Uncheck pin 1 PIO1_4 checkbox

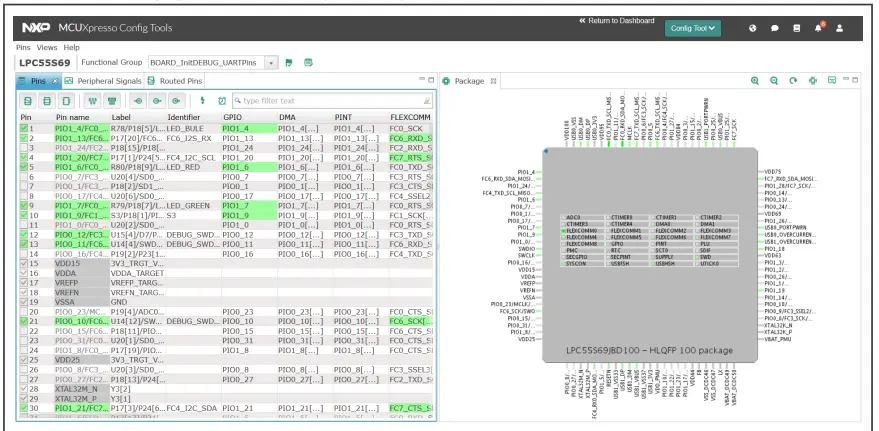click(x=24, y=128)
